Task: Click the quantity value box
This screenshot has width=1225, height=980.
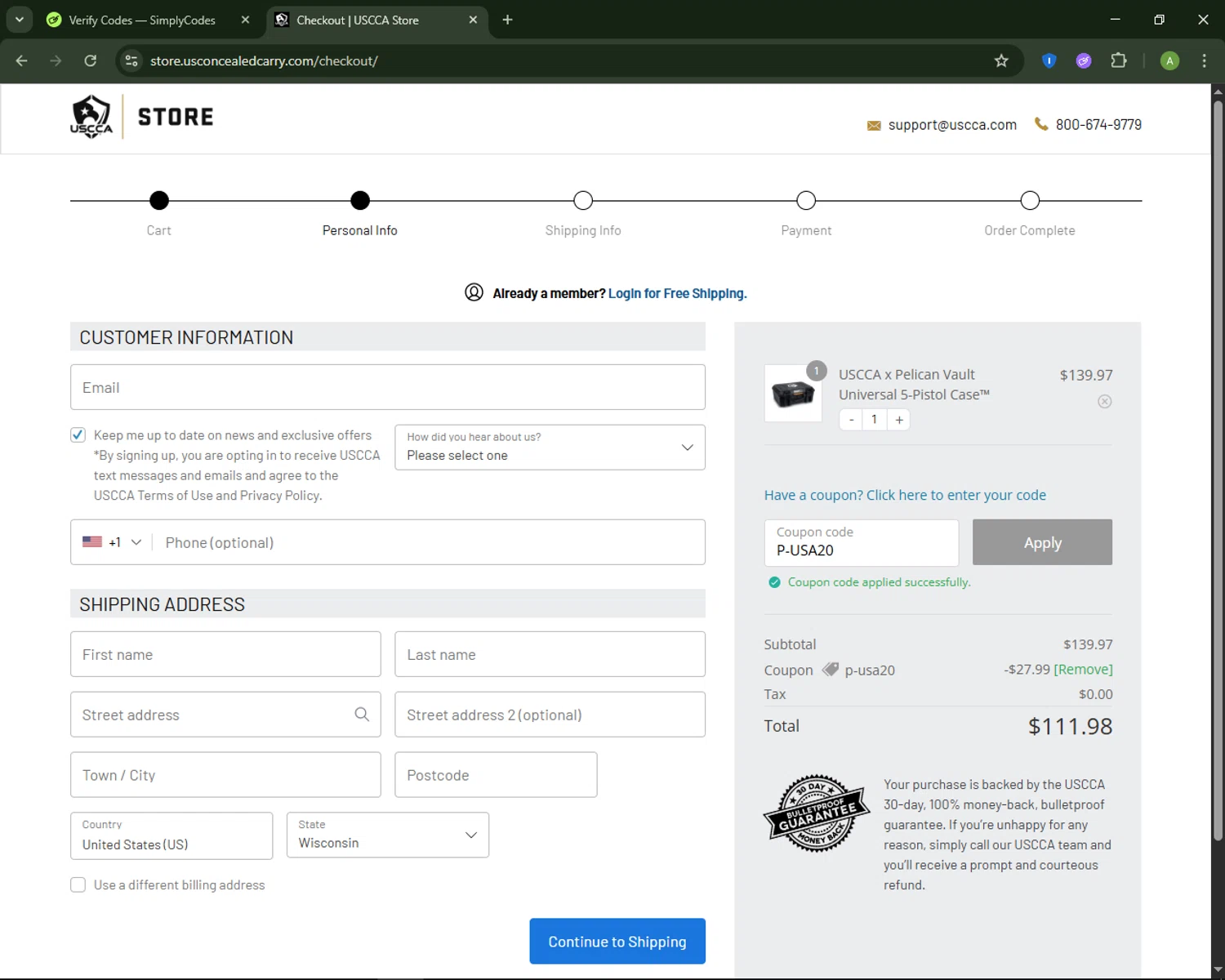Action: point(875,419)
